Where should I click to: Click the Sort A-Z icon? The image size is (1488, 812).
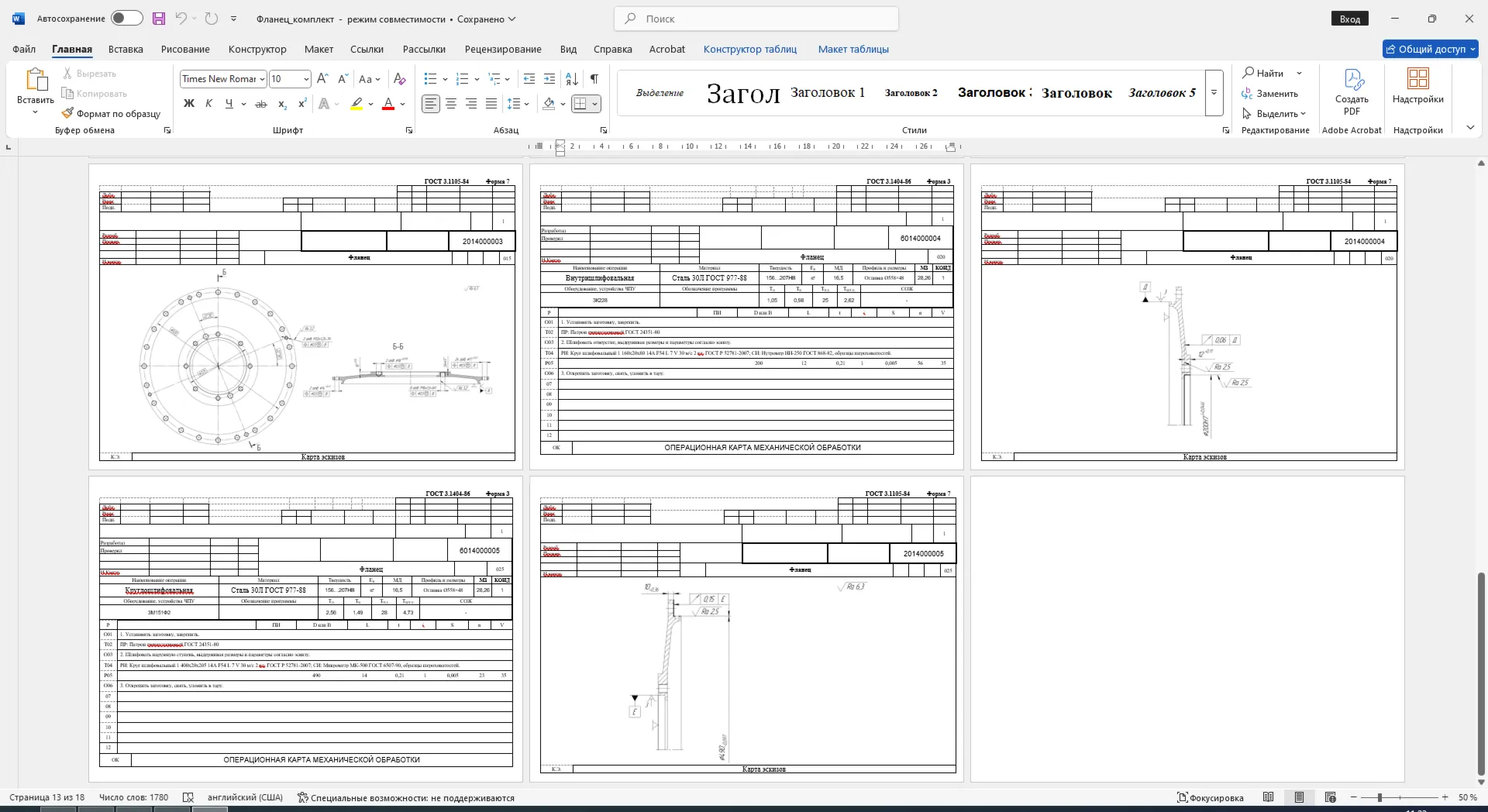point(572,79)
